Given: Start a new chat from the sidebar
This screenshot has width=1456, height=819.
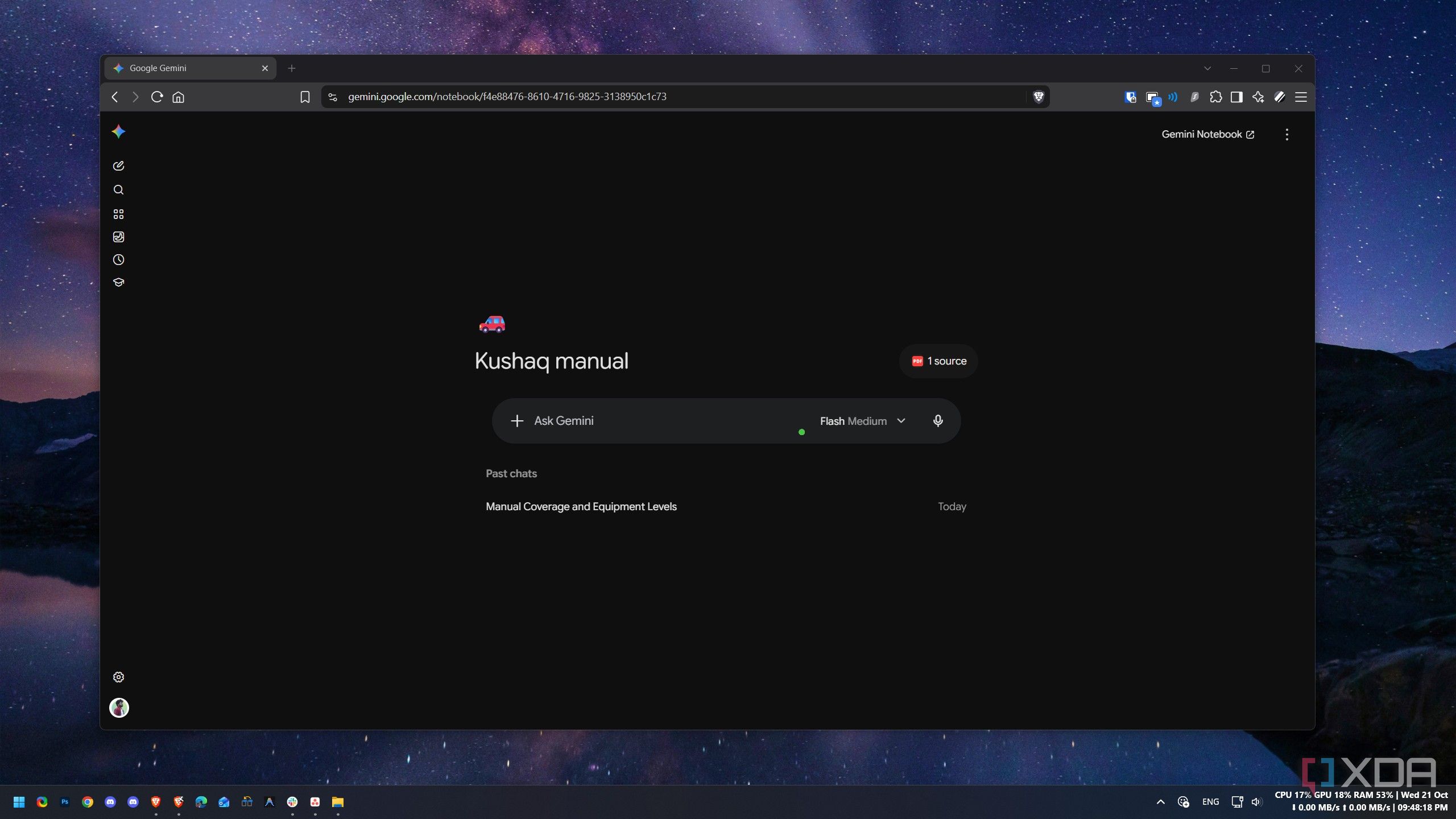Looking at the screenshot, I should pos(118,166).
